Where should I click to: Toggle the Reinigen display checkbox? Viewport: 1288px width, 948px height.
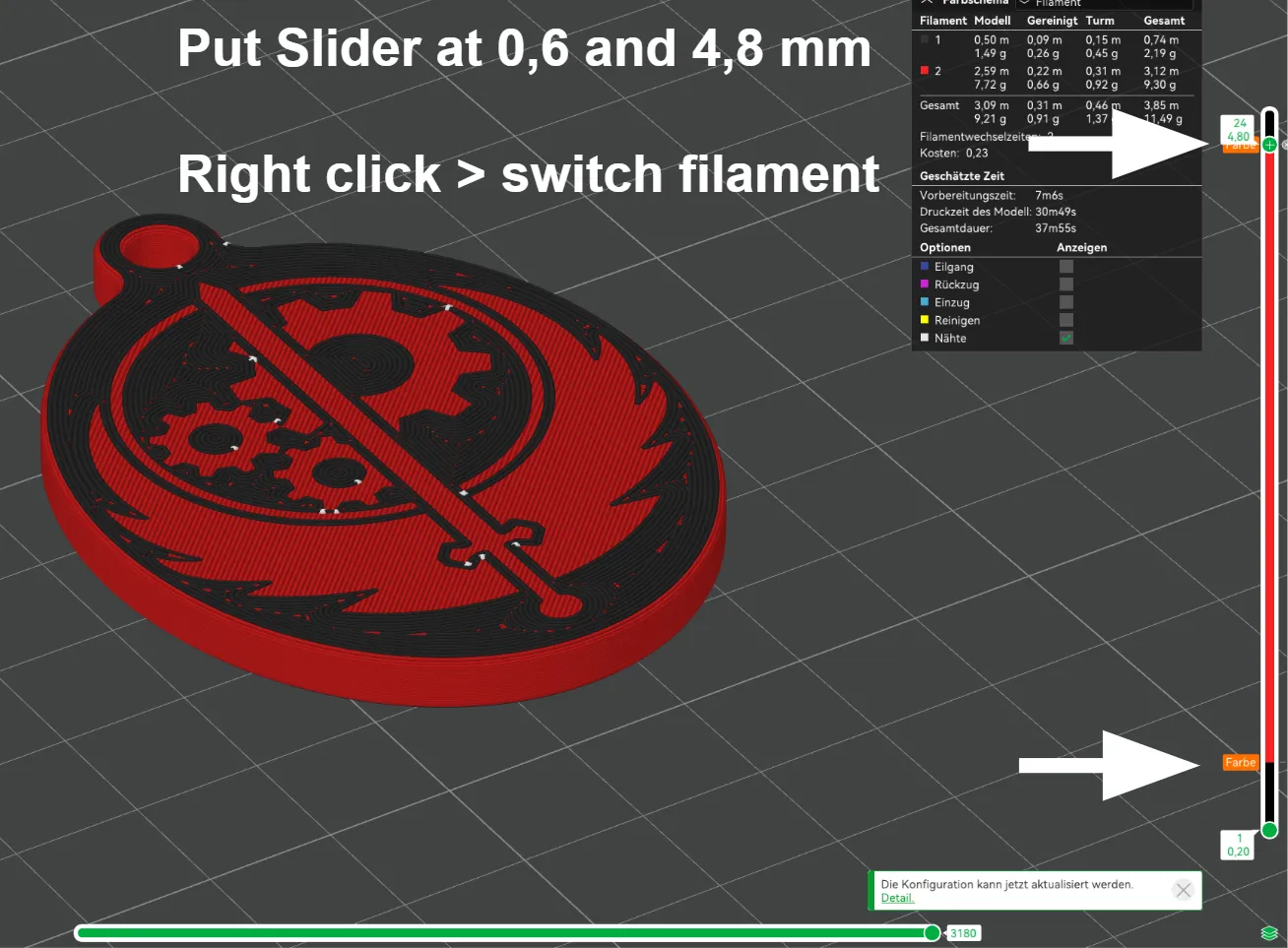coord(1065,319)
